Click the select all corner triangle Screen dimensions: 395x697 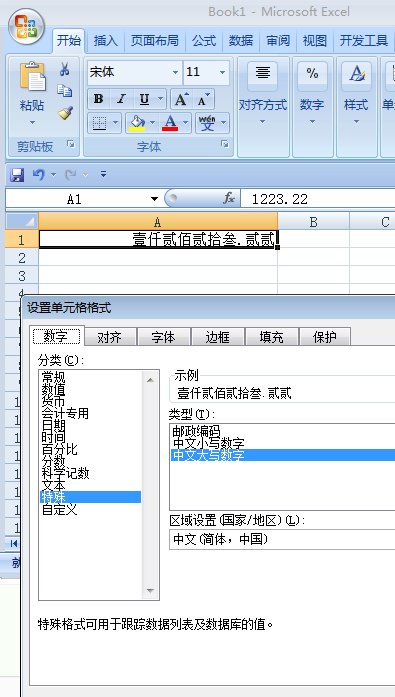coord(22,221)
